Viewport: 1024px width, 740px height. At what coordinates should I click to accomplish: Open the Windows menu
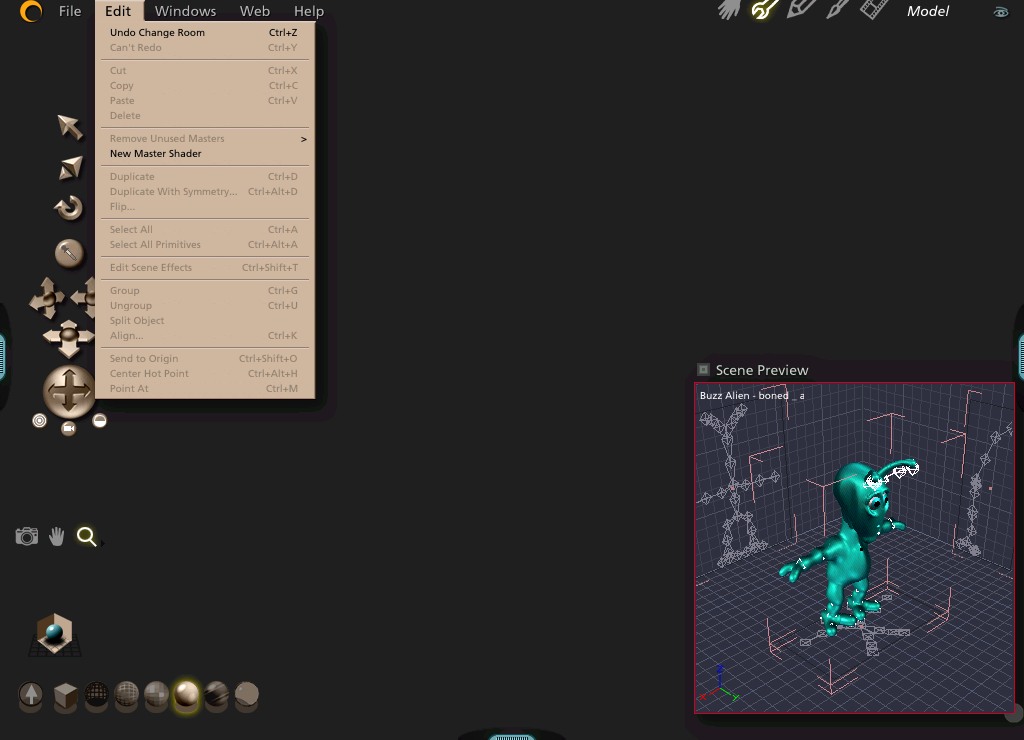click(185, 11)
